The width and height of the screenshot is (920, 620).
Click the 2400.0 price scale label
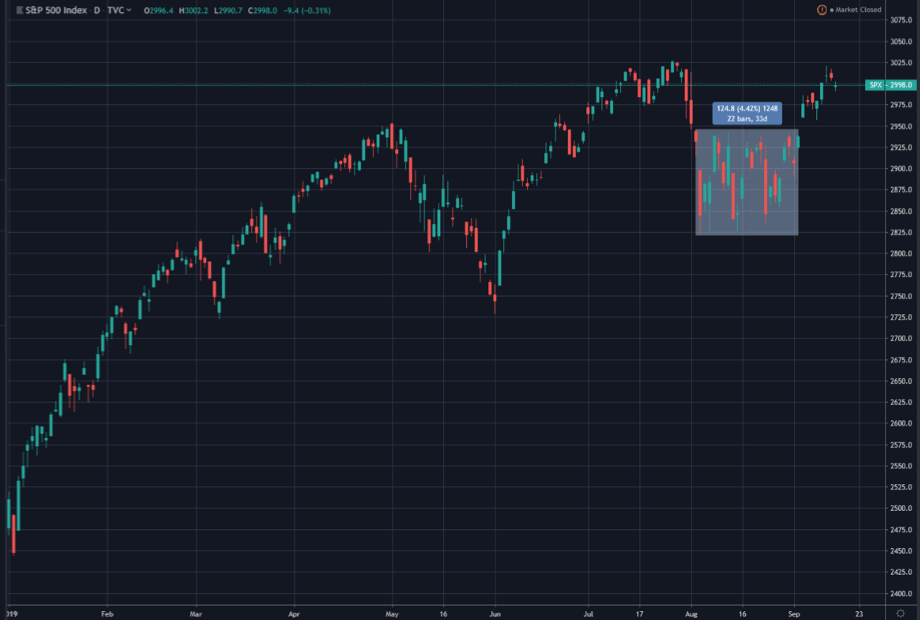click(901, 593)
